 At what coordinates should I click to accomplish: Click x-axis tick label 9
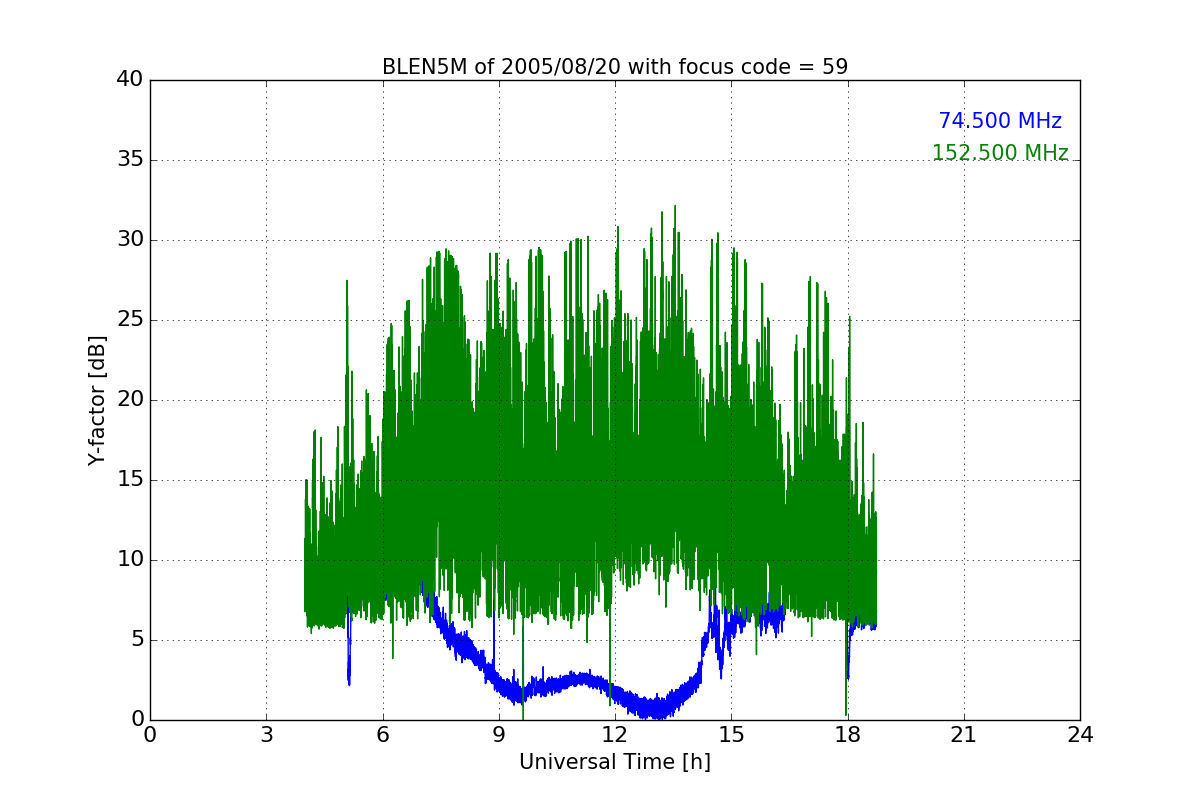(499, 734)
